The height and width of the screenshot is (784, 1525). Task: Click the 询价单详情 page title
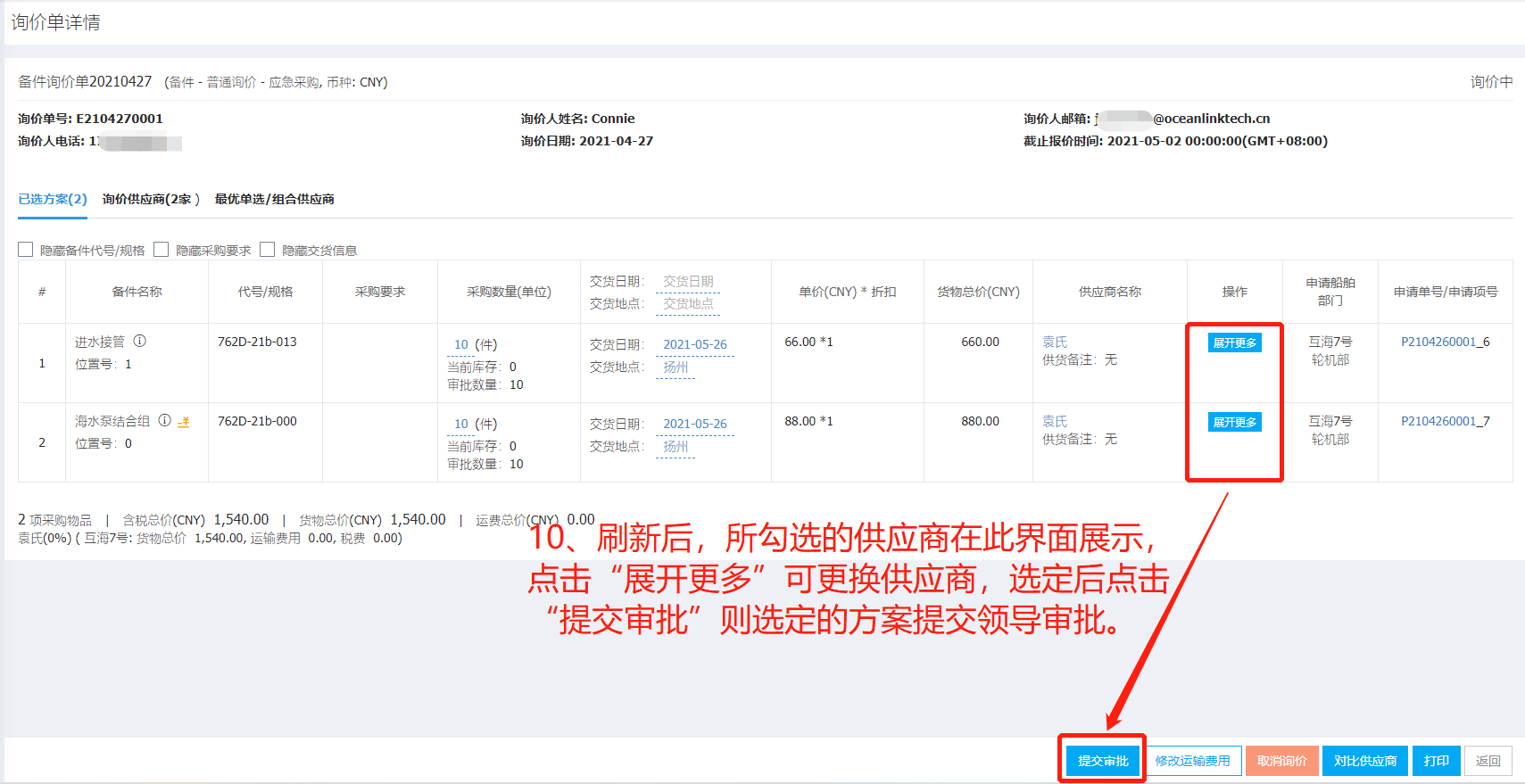[x=55, y=22]
